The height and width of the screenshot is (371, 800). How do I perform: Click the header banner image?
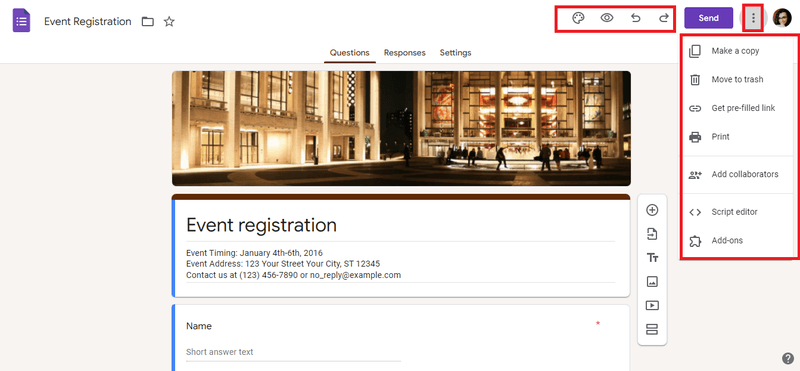401,128
